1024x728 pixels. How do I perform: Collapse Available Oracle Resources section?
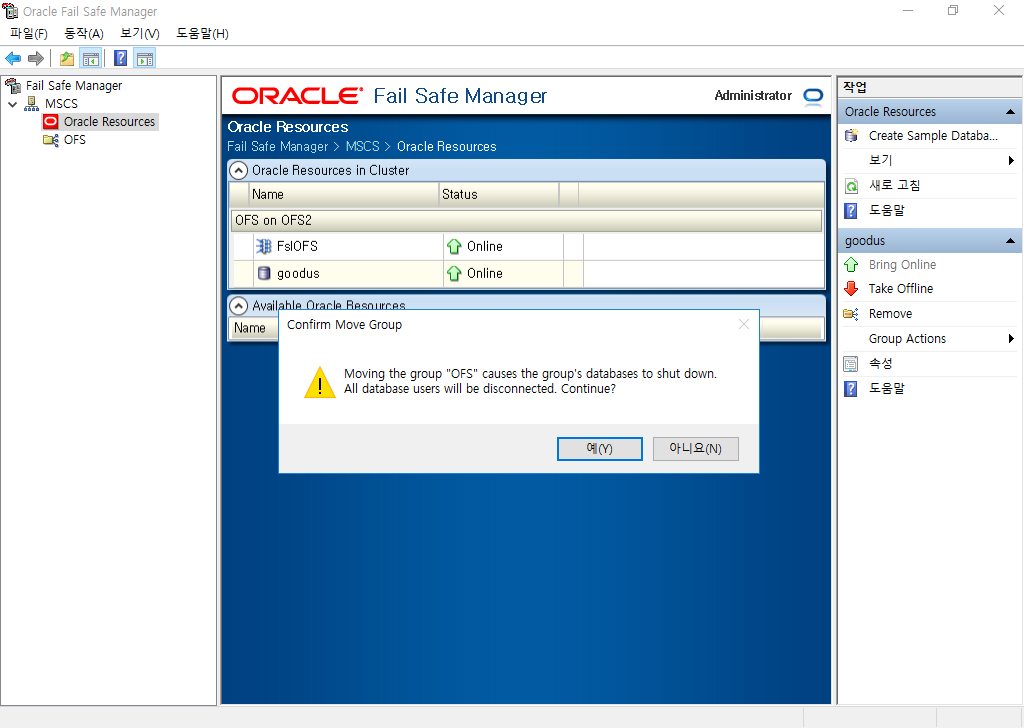click(x=239, y=306)
